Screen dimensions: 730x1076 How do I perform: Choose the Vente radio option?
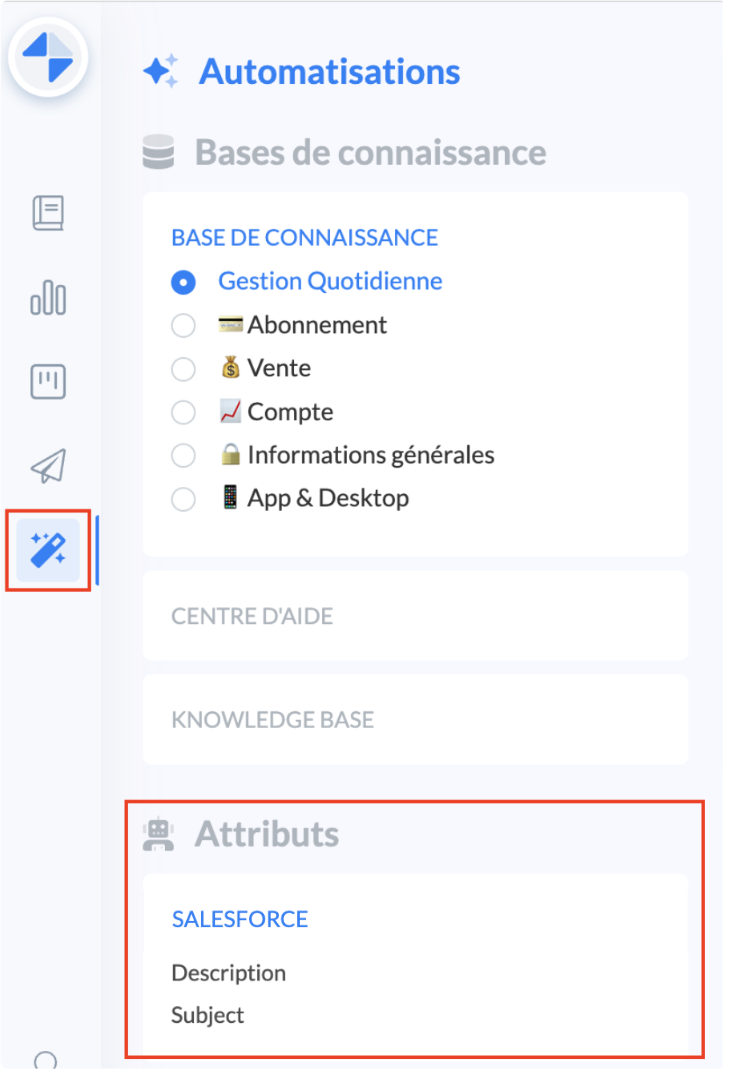click(x=183, y=369)
